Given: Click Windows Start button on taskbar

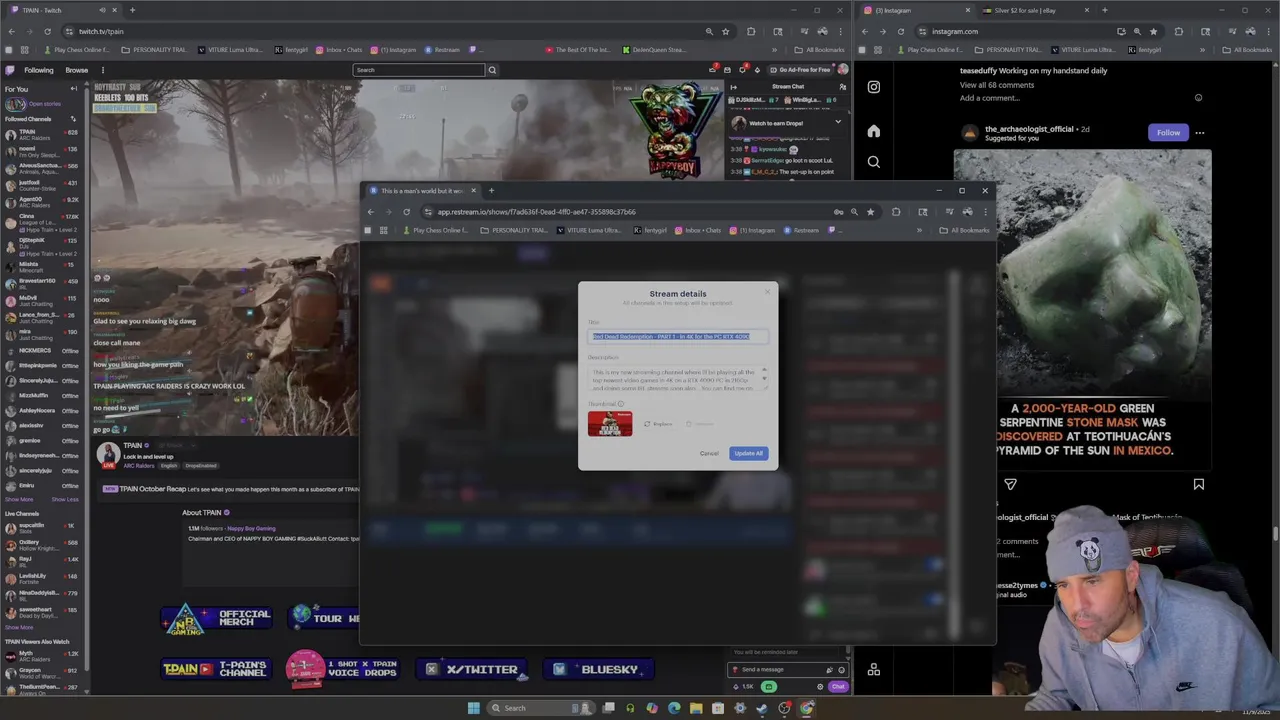Looking at the screenshot, I should (x=473, y=708).
